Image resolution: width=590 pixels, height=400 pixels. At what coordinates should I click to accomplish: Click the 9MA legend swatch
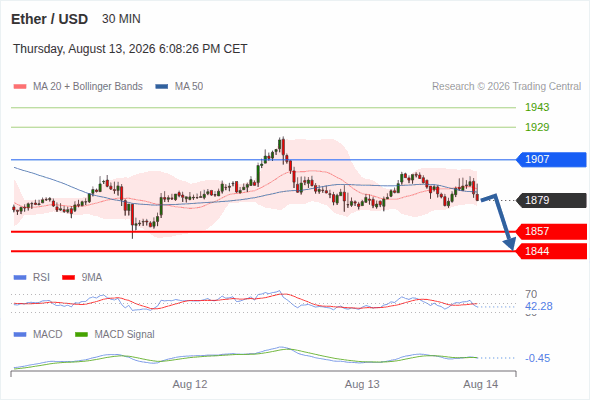point(68,278)
